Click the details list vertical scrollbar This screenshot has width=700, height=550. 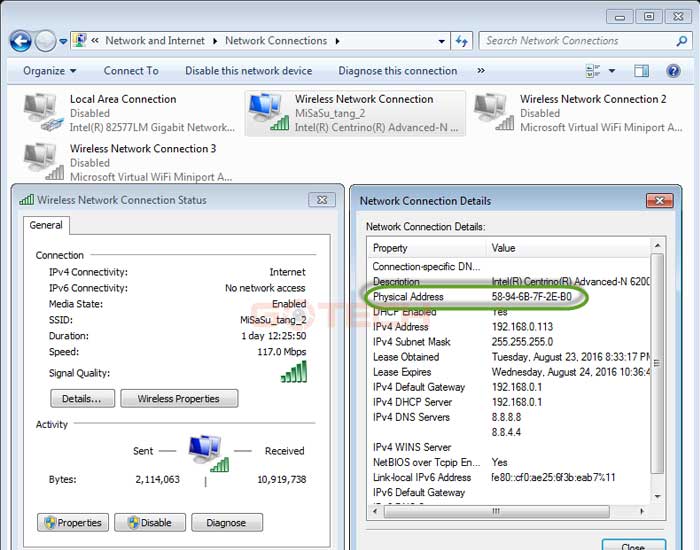click(x=657, y=370)
